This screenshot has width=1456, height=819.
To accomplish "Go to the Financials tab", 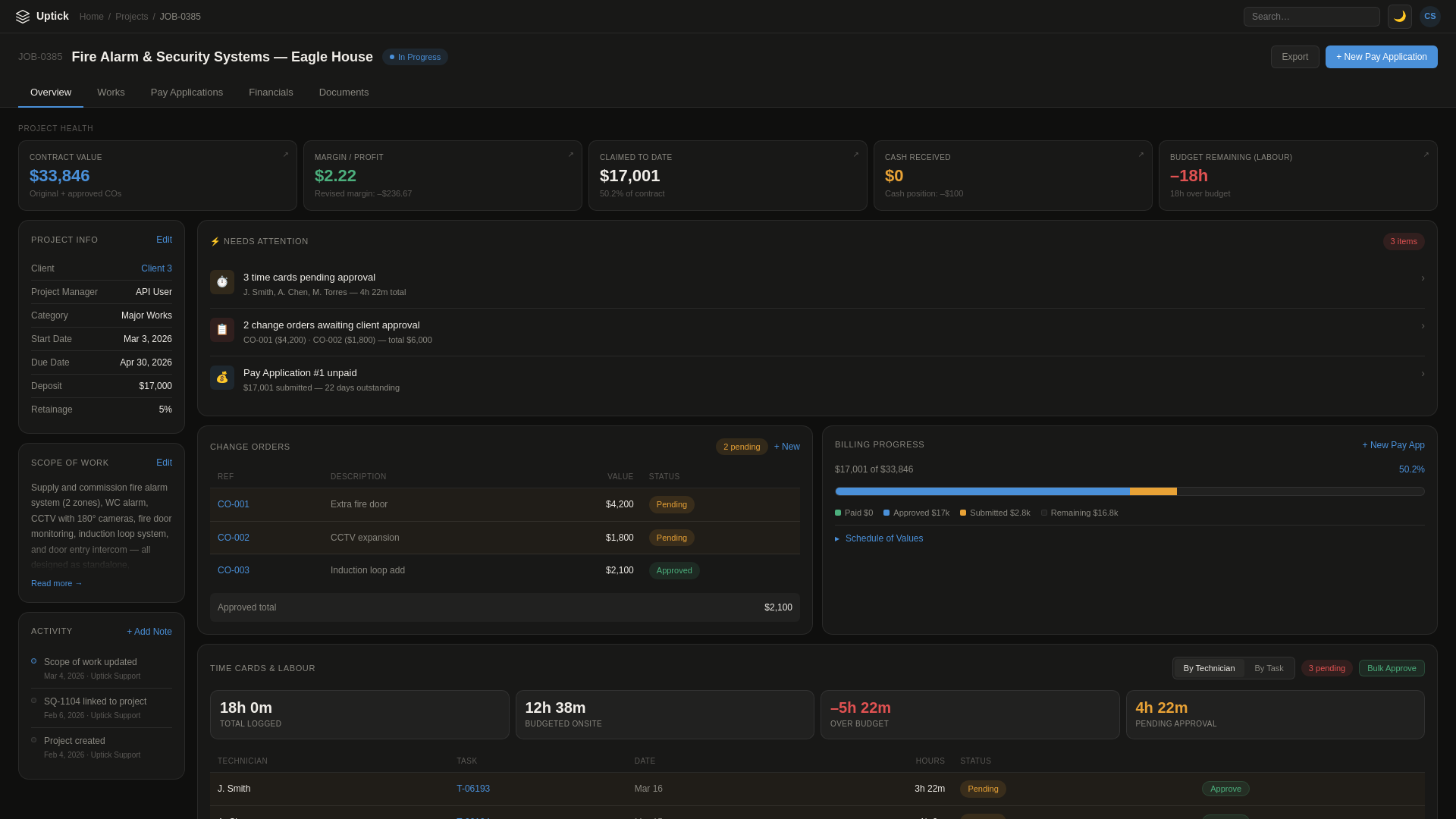I will 271,93.
